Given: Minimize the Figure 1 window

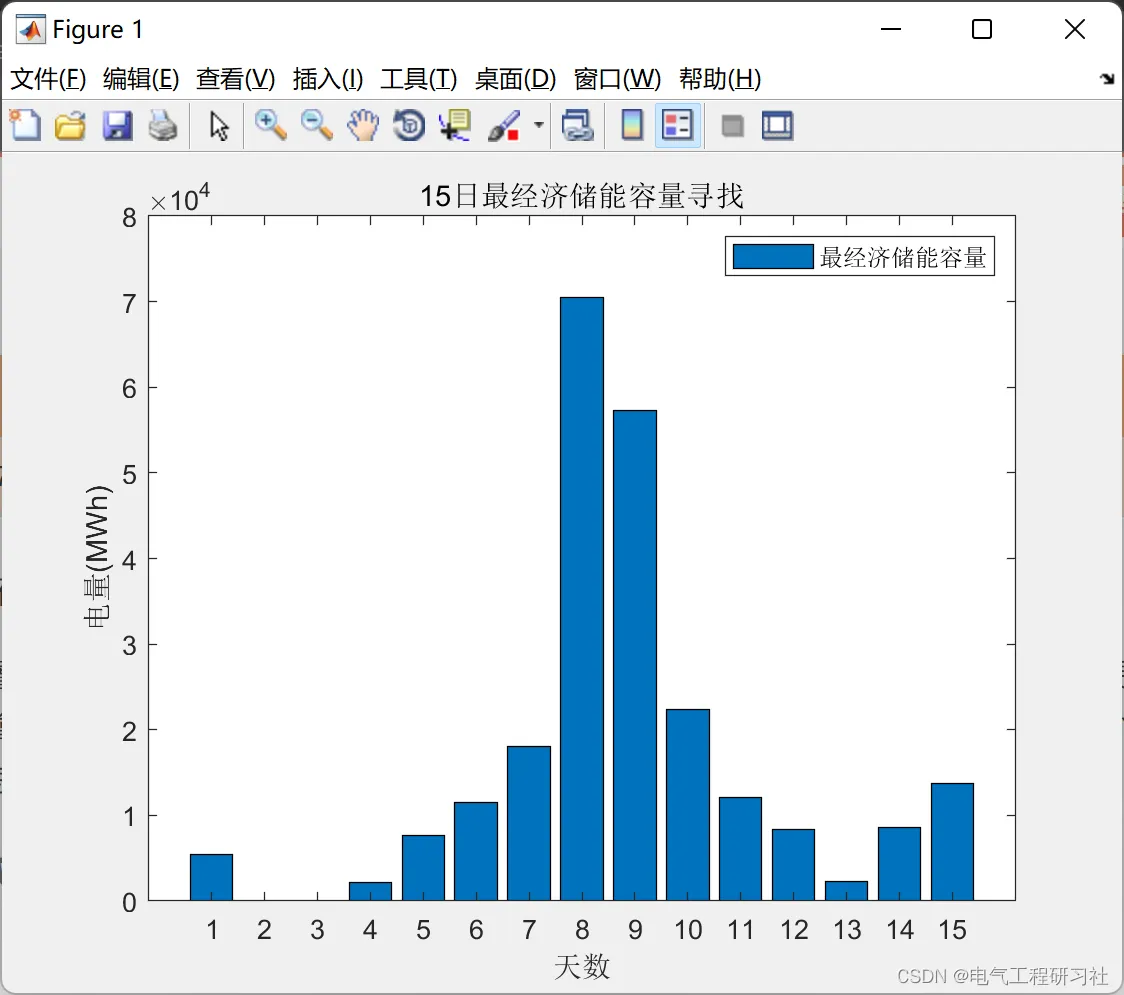Looking at the screenshot, I should pyautogui.click(x=890, y=29).
